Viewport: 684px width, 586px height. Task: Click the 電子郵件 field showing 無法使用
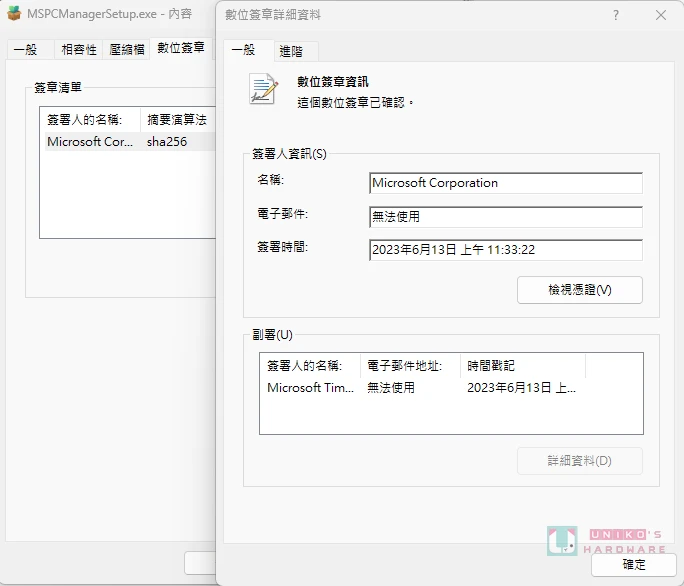coord(506,217)
